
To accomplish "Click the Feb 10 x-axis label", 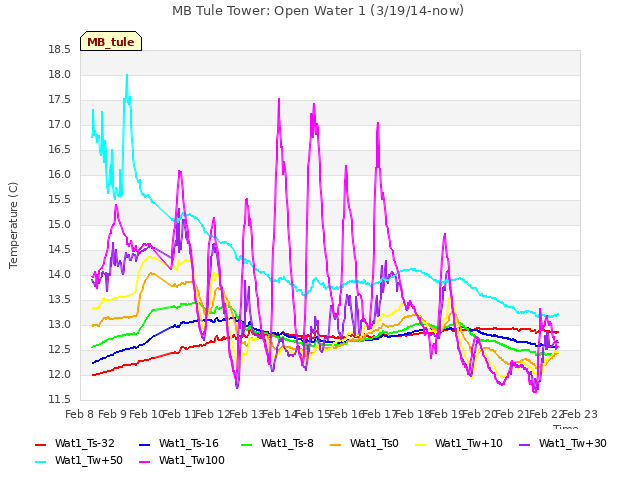I will 146,414.
